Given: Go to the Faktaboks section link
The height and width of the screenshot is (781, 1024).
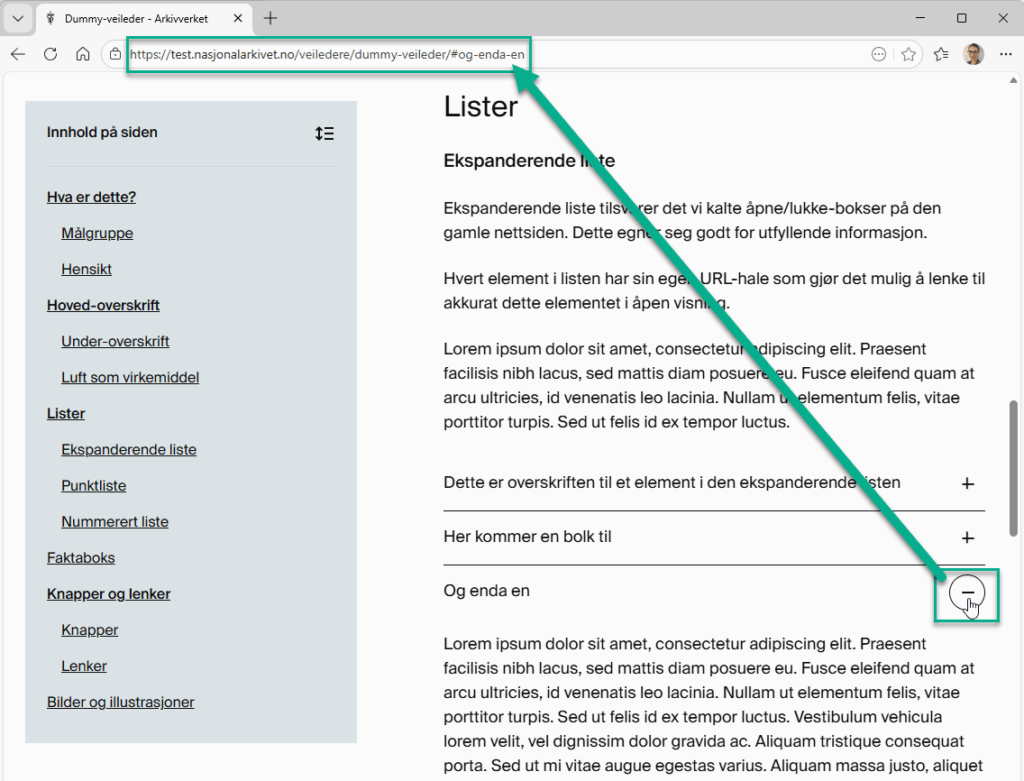Looking at the screenshot, I should pos(80,557).
